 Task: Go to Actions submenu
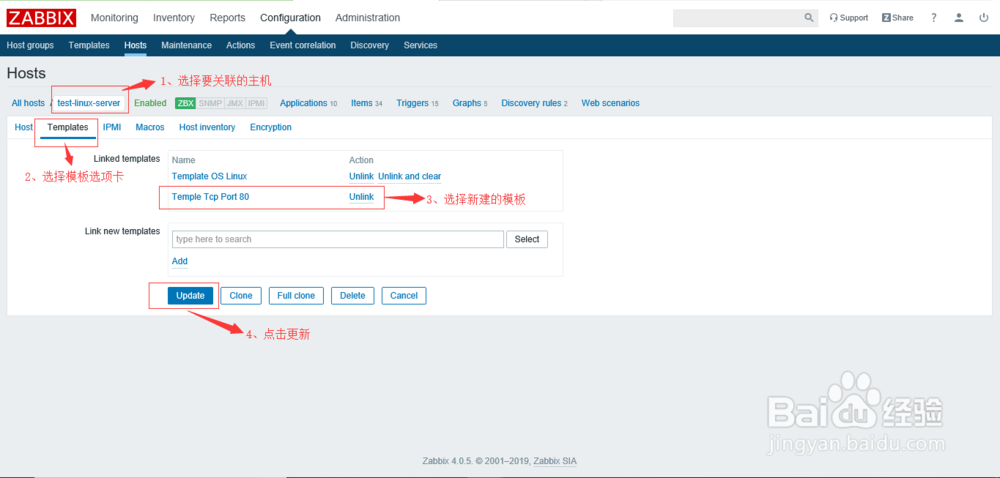pos(240,45)
